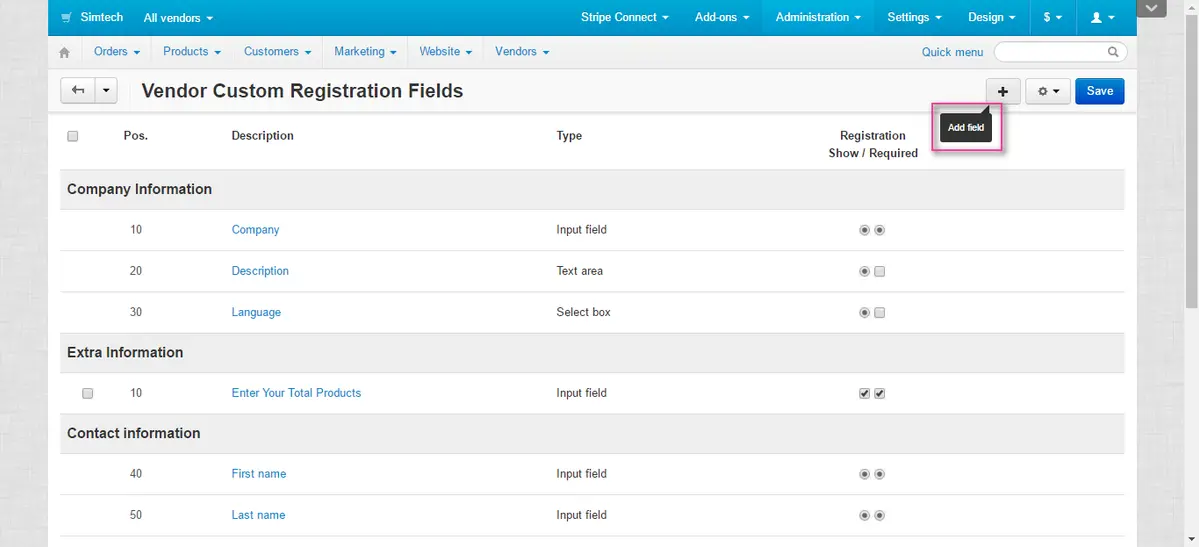1199x547 pixels.
Task: Open the gear settings dropdown
Action: pyautogui.click(x=1048, y=91)
